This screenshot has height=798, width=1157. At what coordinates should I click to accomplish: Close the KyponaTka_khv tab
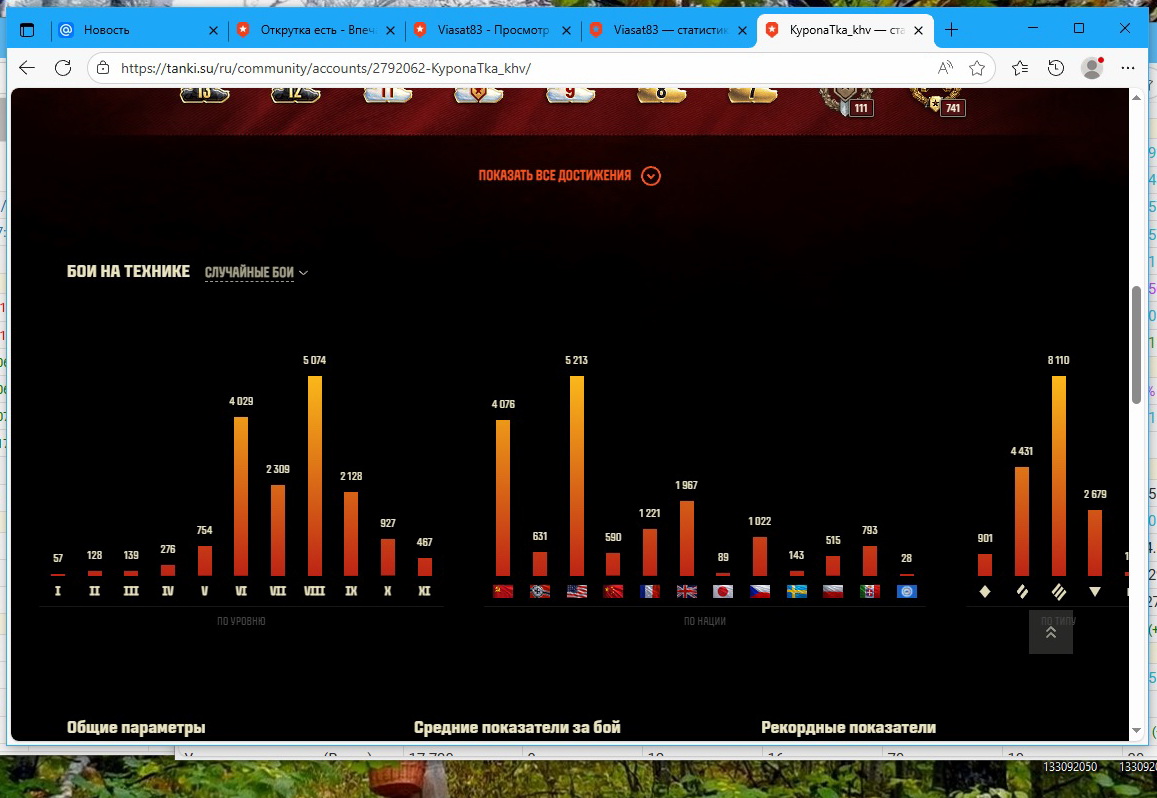click(x=919, y=30)
